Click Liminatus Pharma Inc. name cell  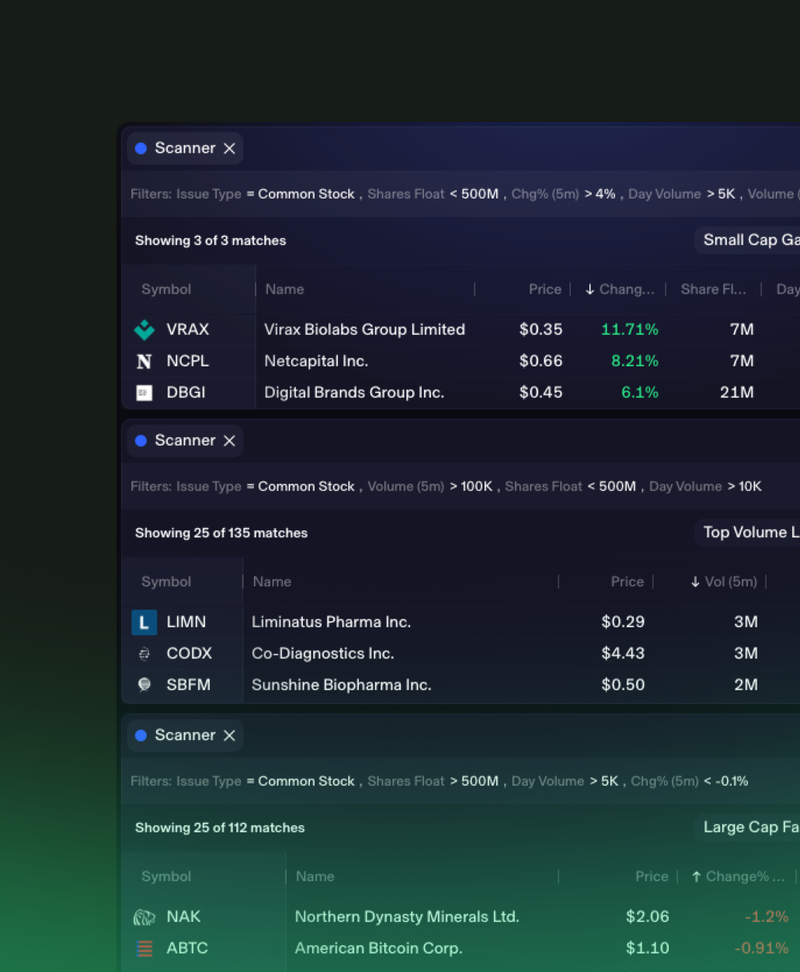tap(331, 622)
